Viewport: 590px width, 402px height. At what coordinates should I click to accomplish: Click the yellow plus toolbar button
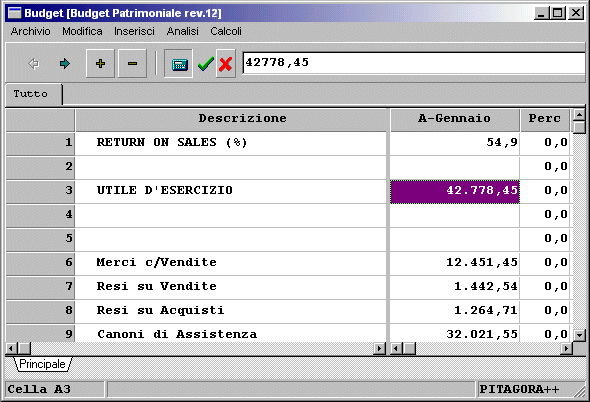pyautogui.click(x=100, y=64)
